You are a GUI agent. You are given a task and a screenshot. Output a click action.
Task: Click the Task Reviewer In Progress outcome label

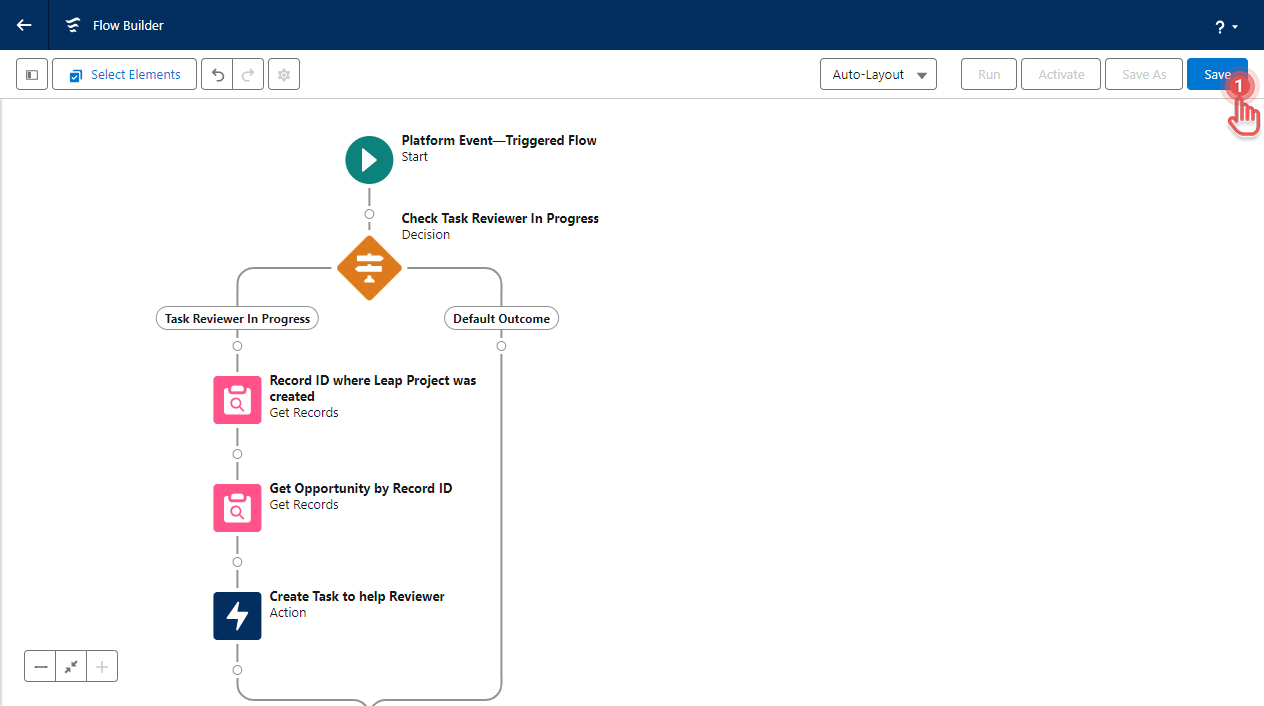pyautogui.click(x=237, y=318)
